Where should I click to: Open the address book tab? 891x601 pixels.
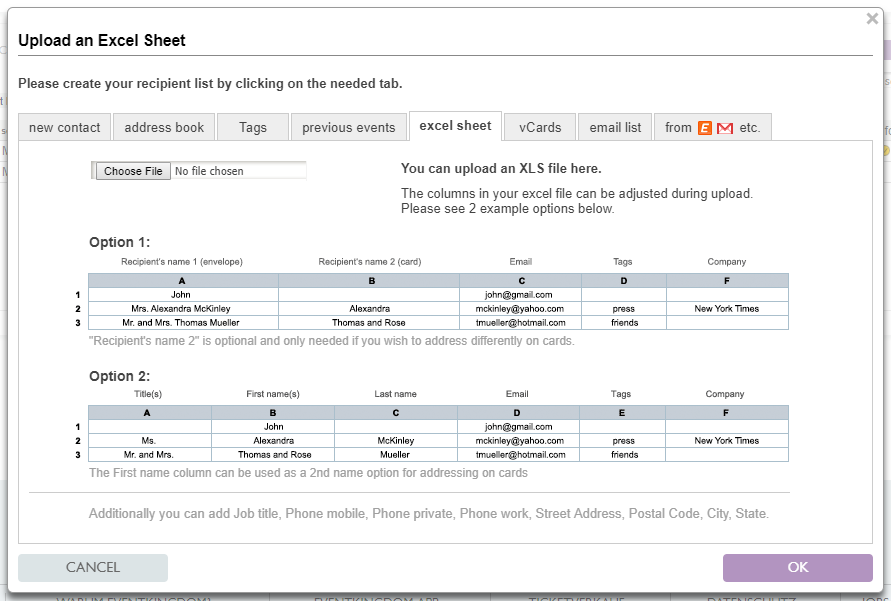coord(164,127)
